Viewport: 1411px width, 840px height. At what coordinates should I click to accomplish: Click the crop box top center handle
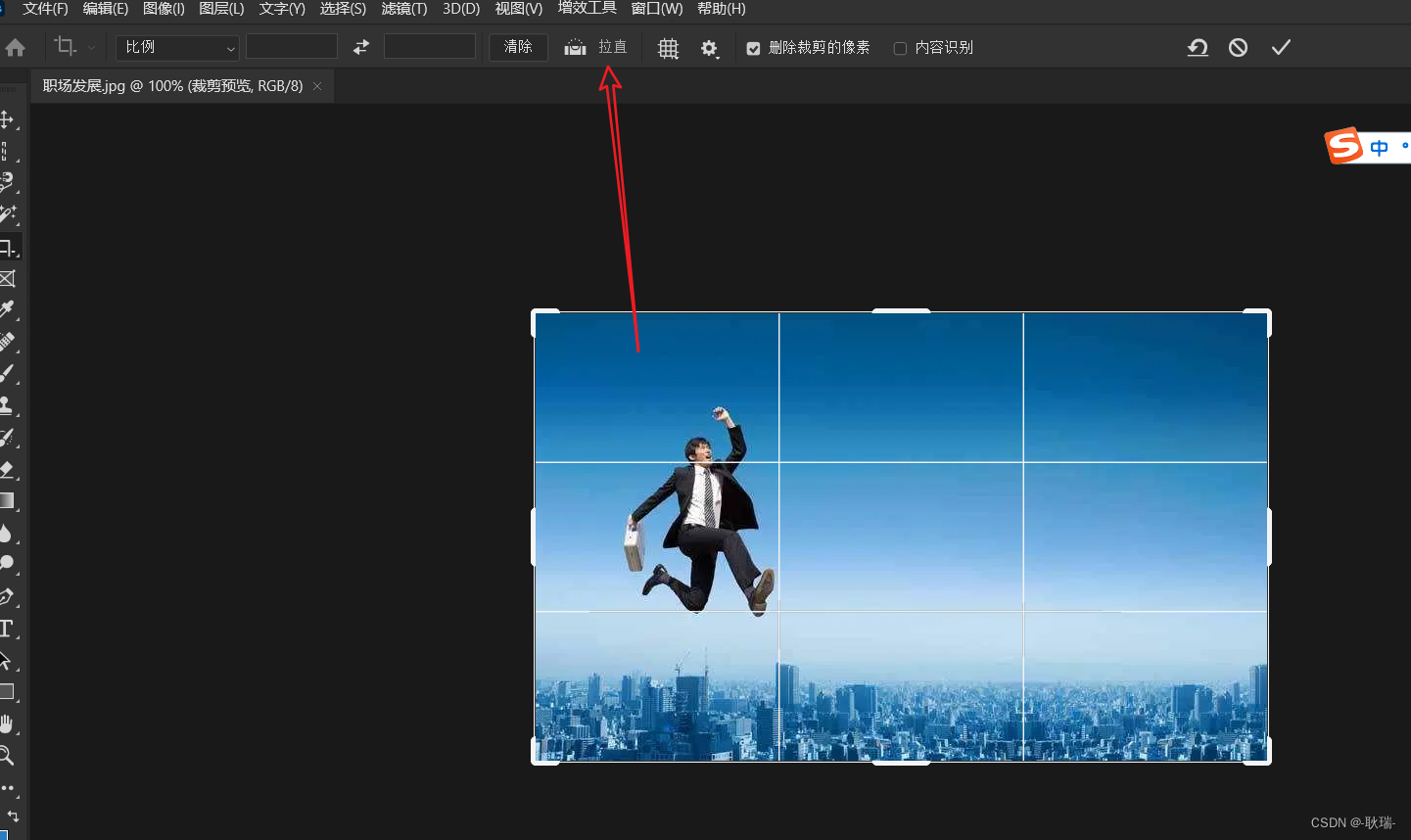[901, 311]
